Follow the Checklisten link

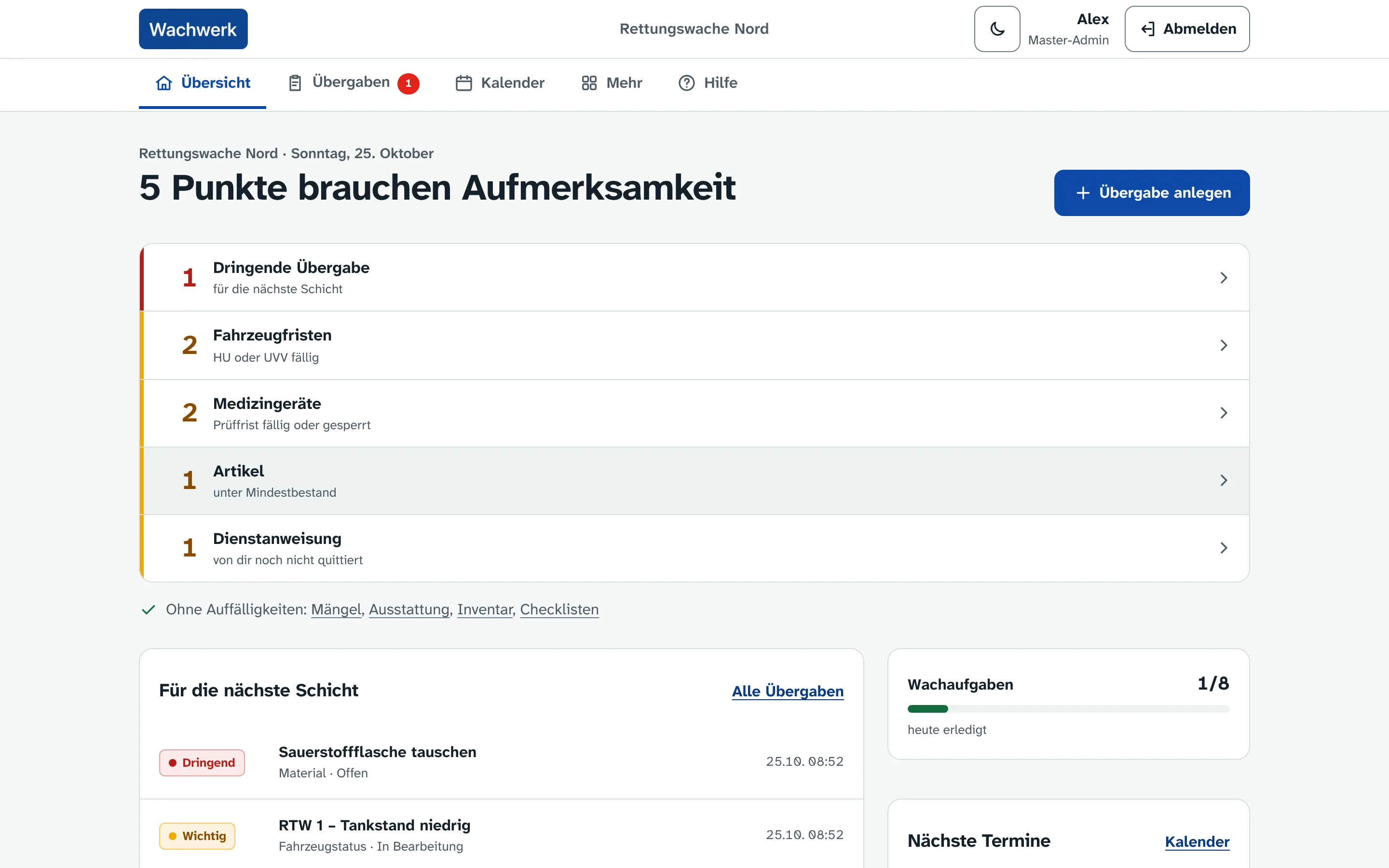[559, 610]
